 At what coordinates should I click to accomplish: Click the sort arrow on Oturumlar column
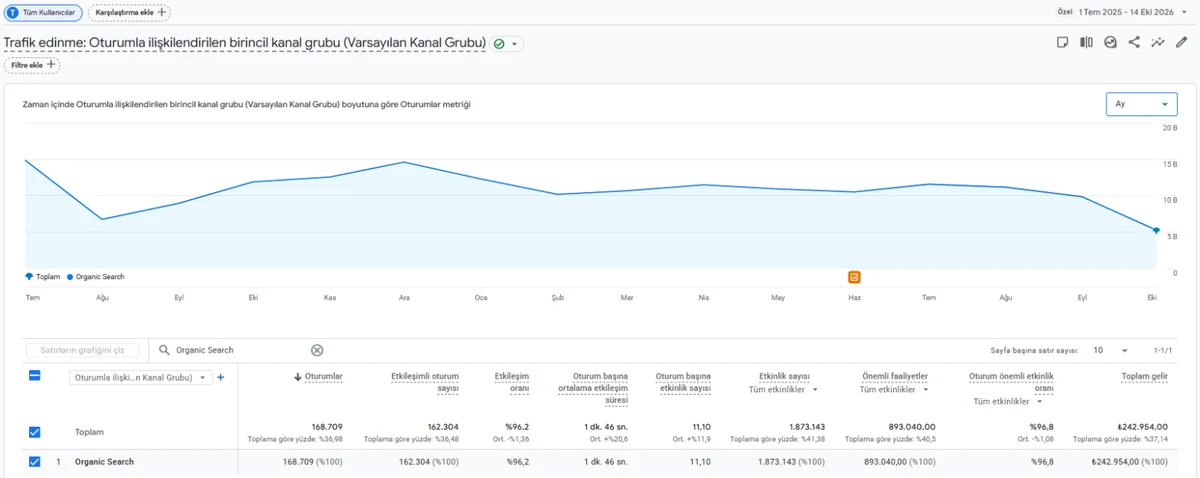[x=298, y=376]
